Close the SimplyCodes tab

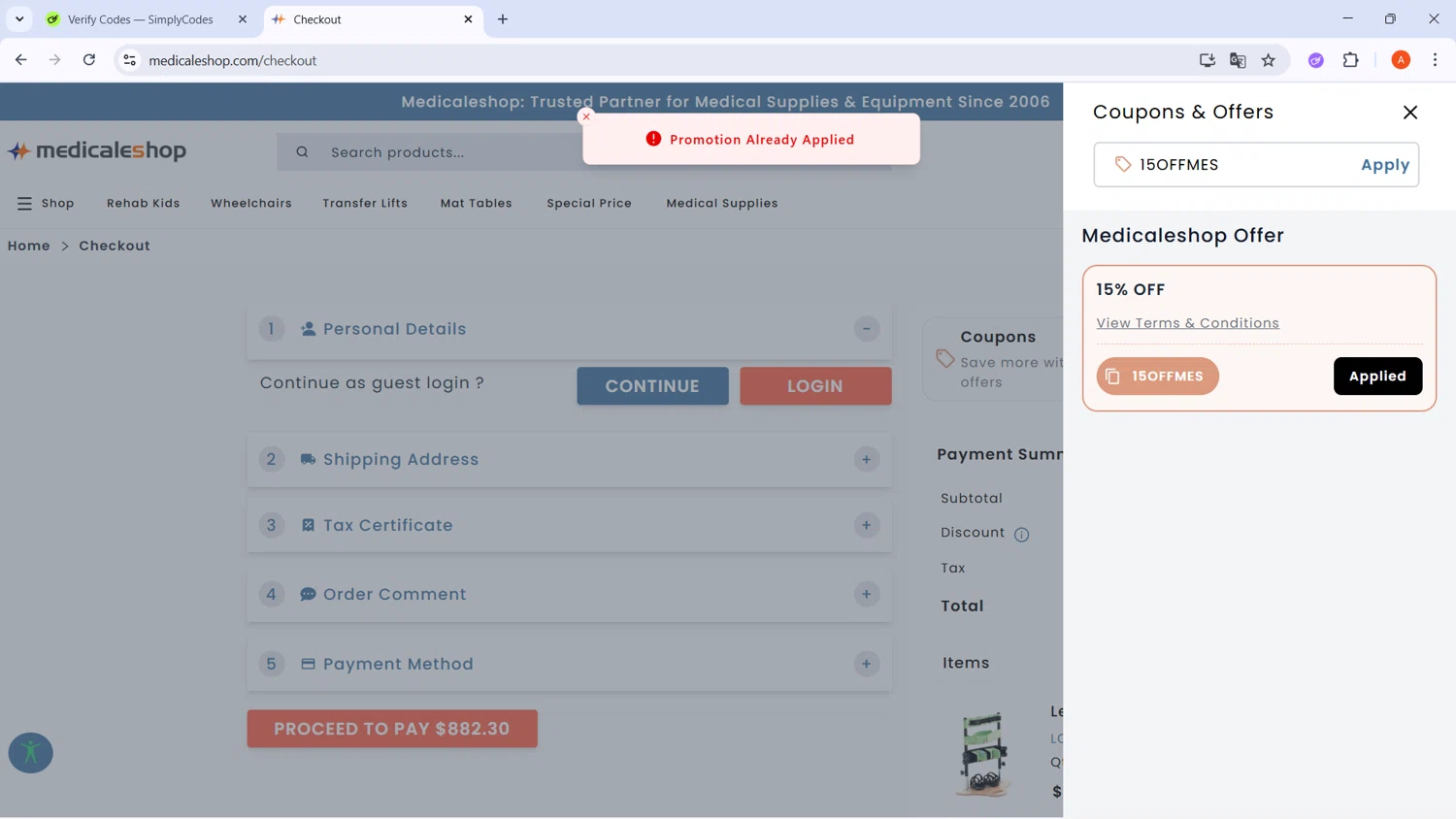coord(243,19)
